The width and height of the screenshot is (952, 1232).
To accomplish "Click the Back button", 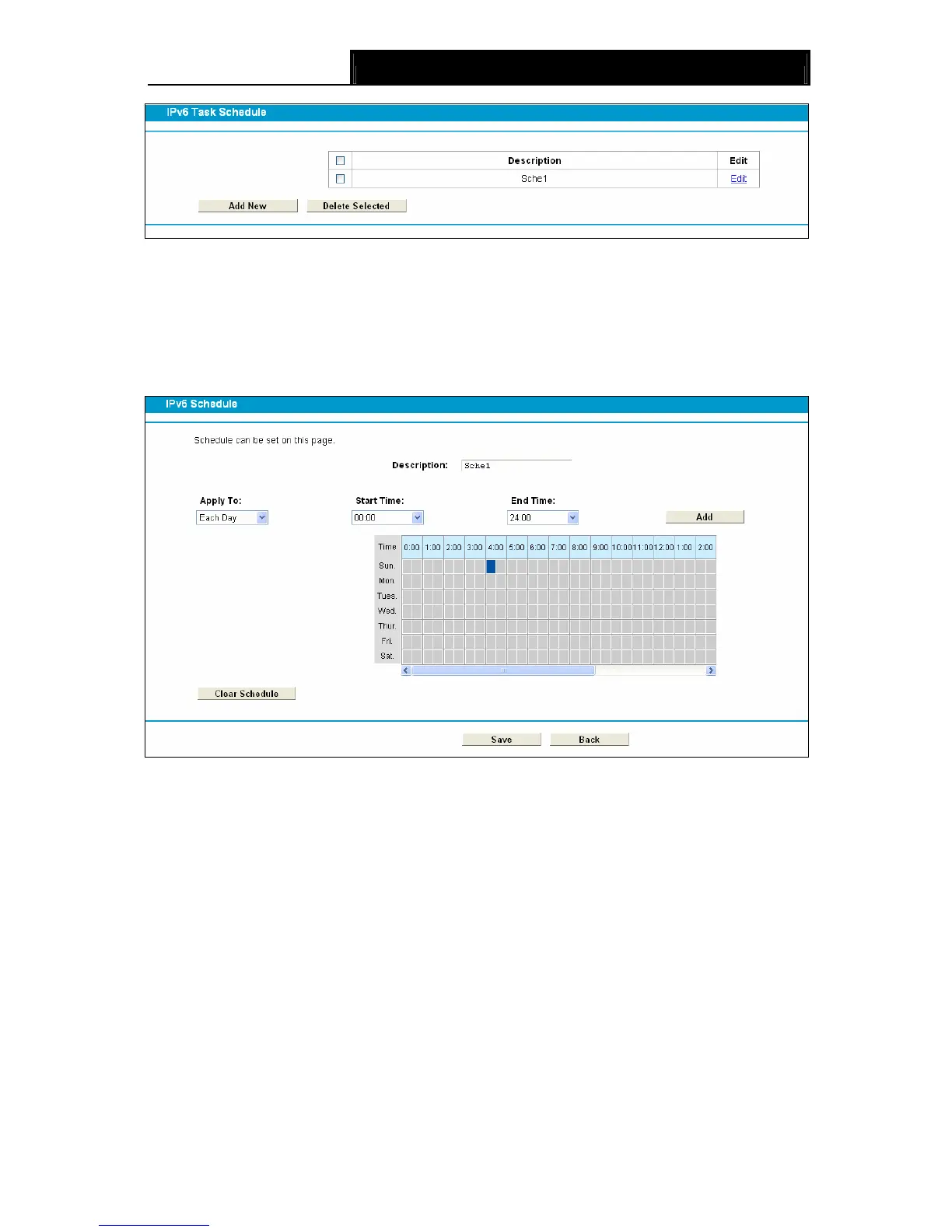I will (590, 740).
